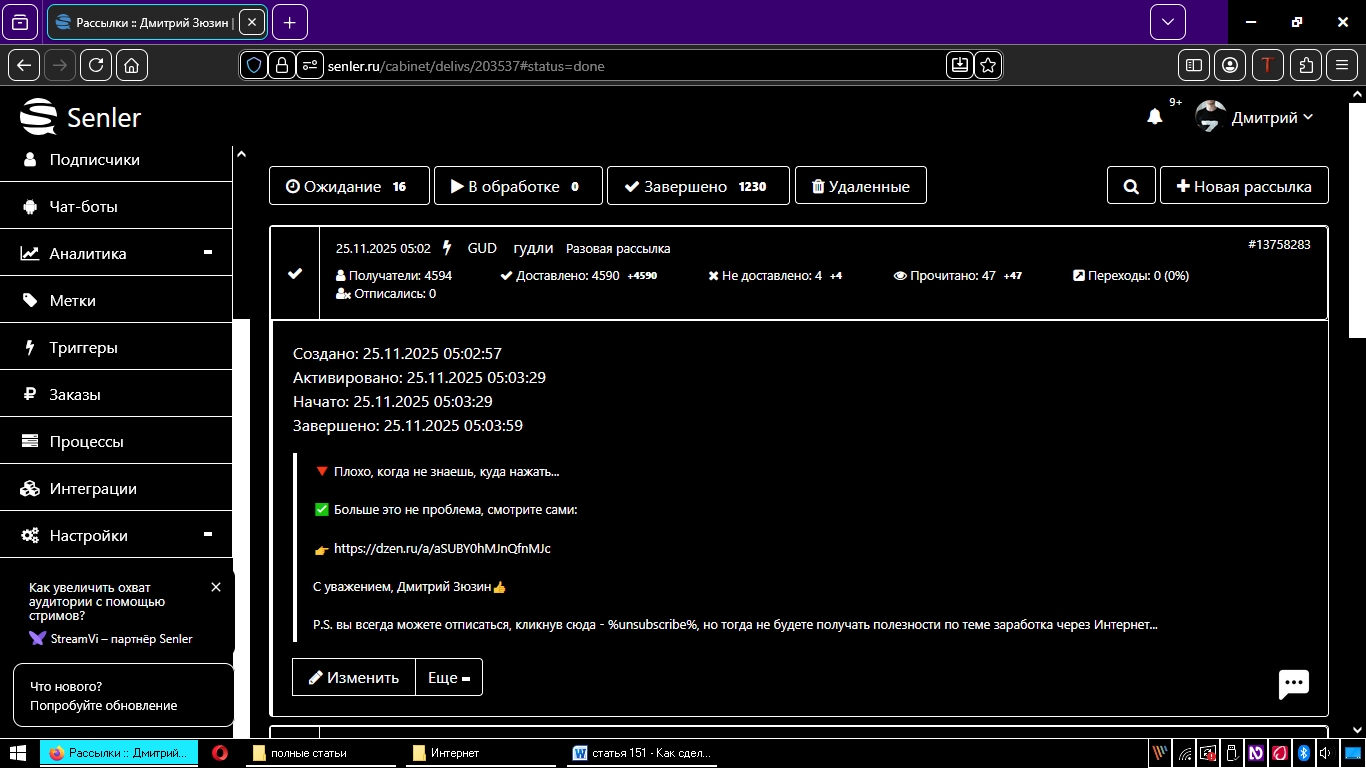Open the notifications bell icon
This screenshot has width=1366, height=768.
coord(1155,117)
